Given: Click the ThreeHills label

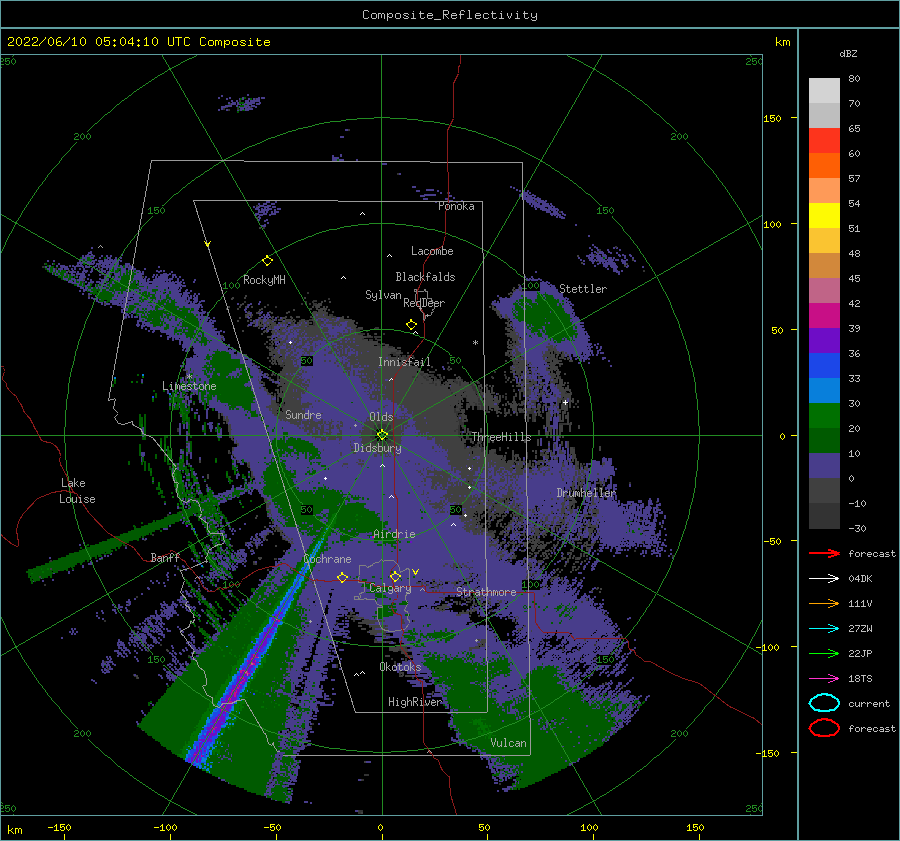Looking at the screenshot, I should pos(501,437).
